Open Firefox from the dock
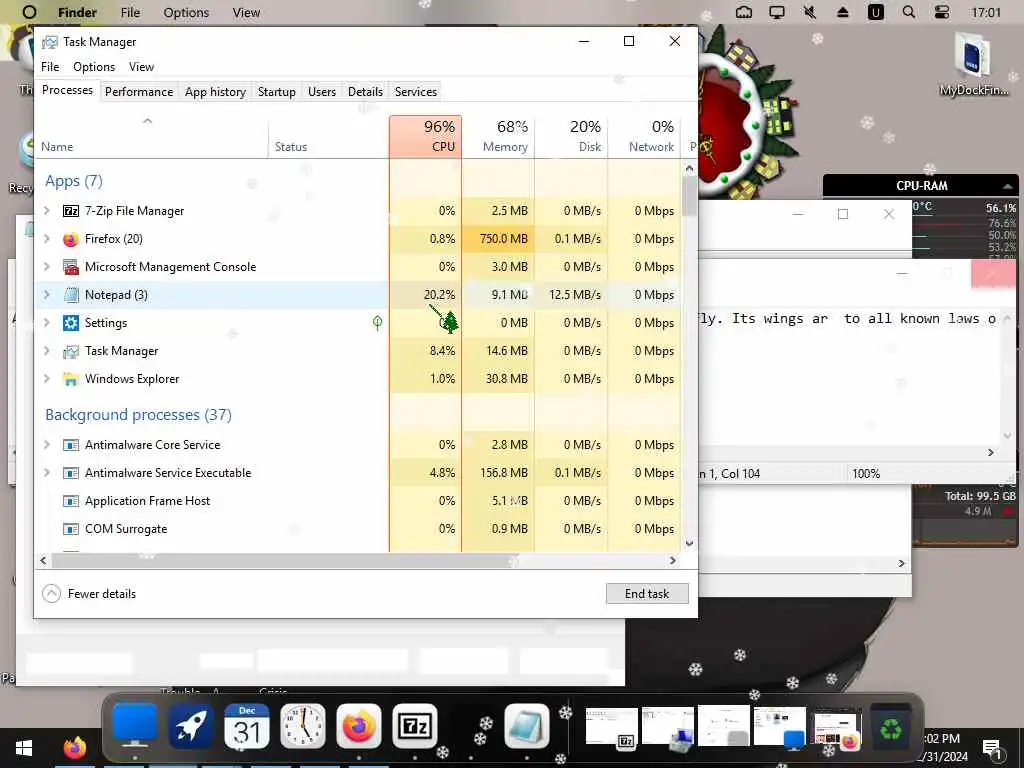Viewport: 1024px width, 768px height. [359, 726]
